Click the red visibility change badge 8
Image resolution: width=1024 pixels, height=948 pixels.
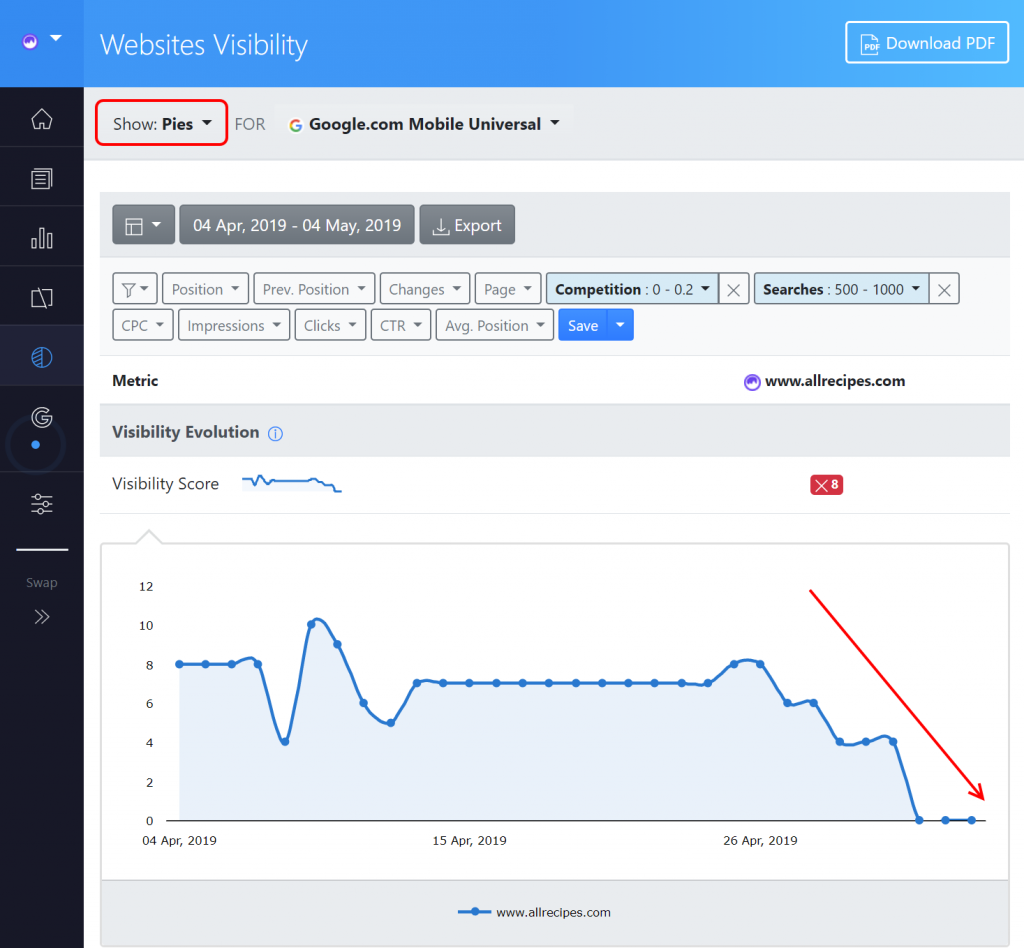point(826,484)
